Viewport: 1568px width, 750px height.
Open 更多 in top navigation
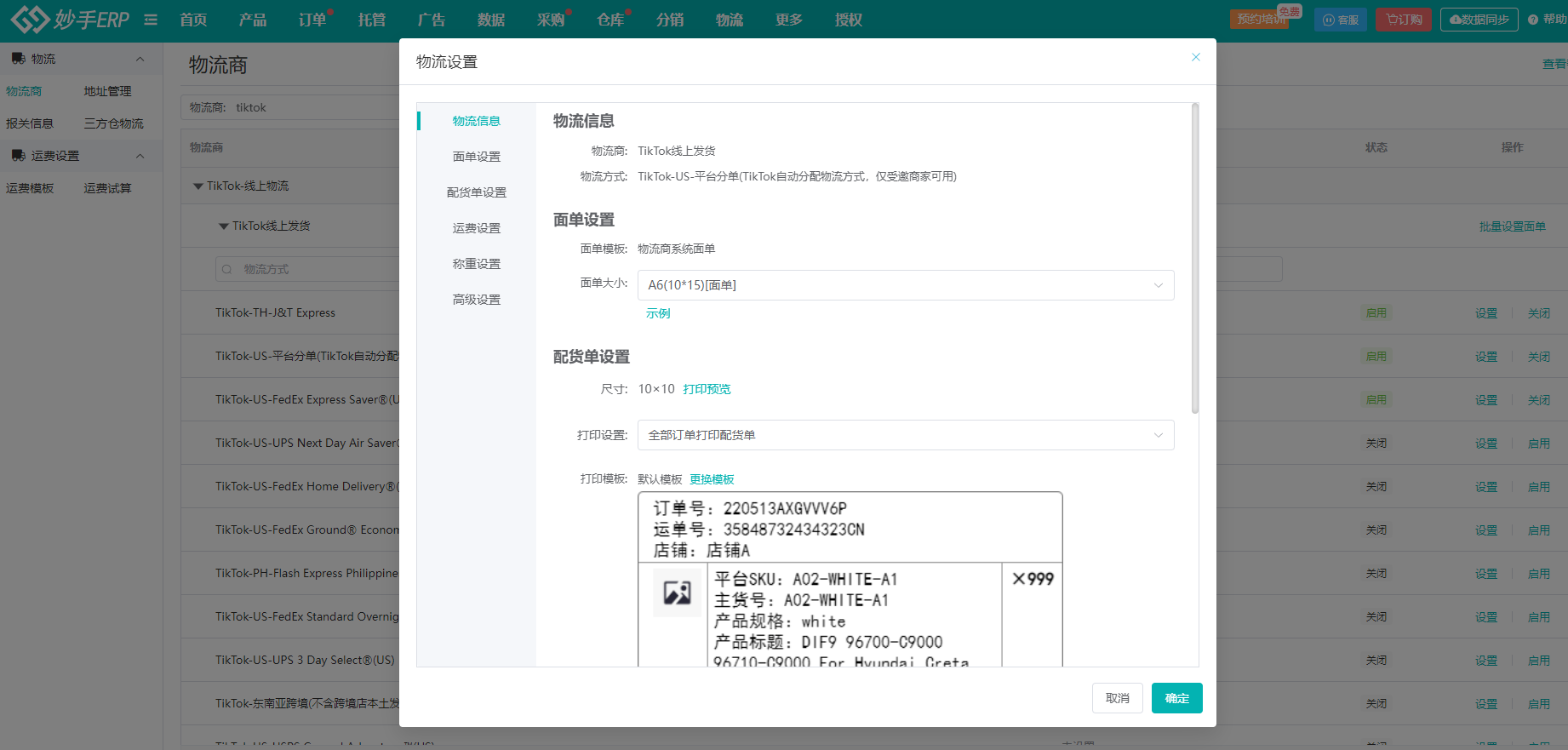pos(789,20)
